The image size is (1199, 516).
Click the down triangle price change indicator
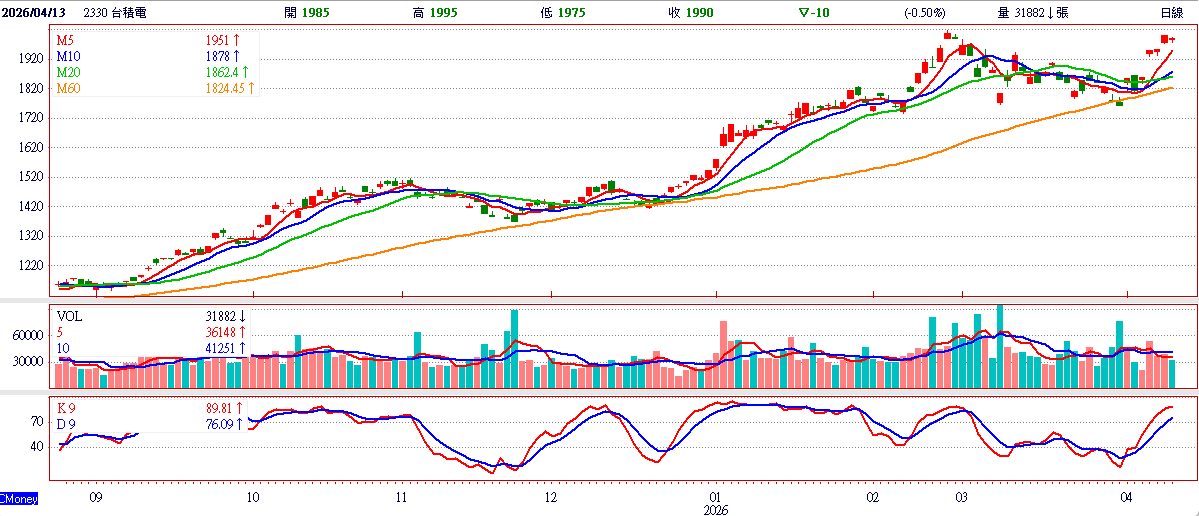805,12
